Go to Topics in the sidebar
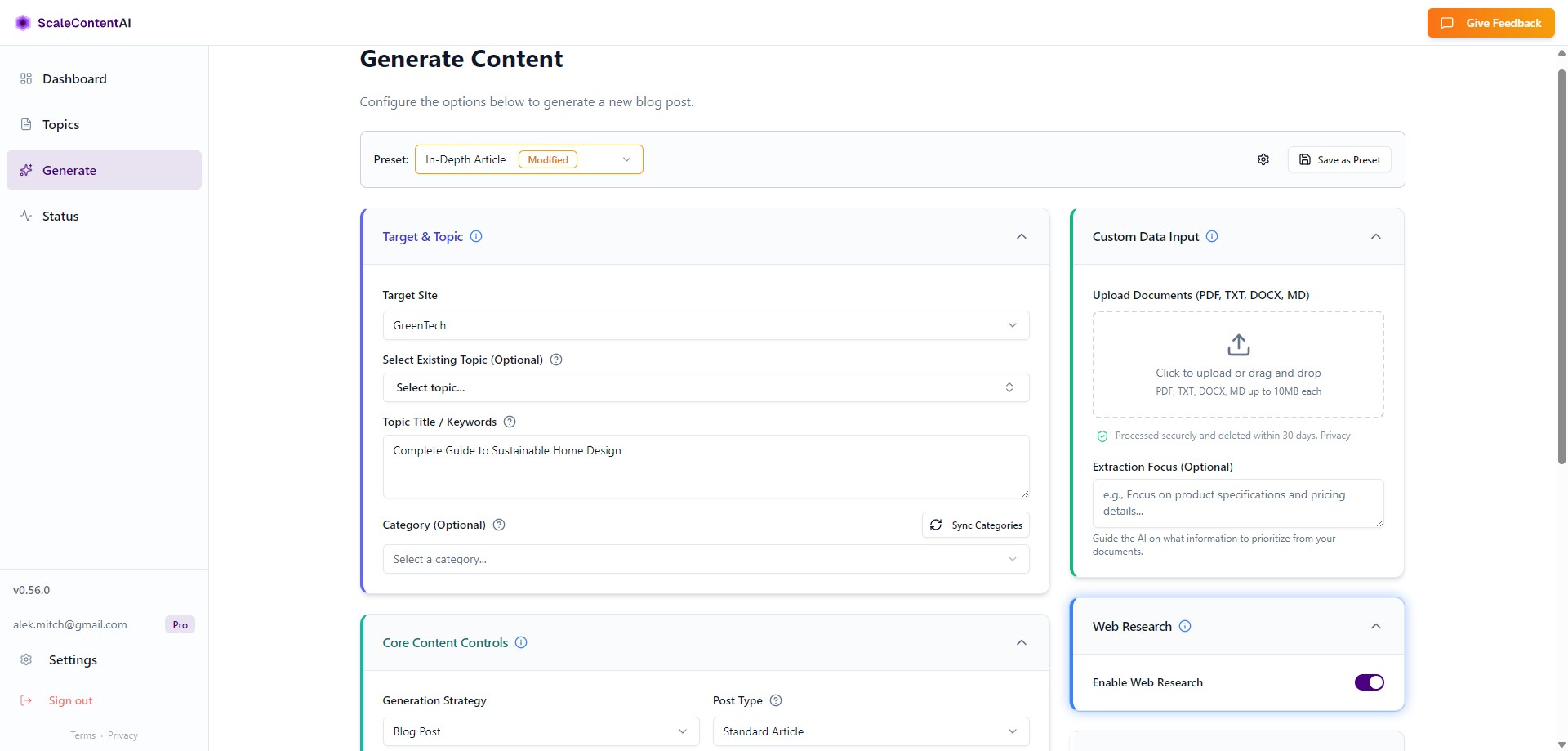The width and height of the screenshot is (1568, 751). pyautogui.click(x=60, y=124)
